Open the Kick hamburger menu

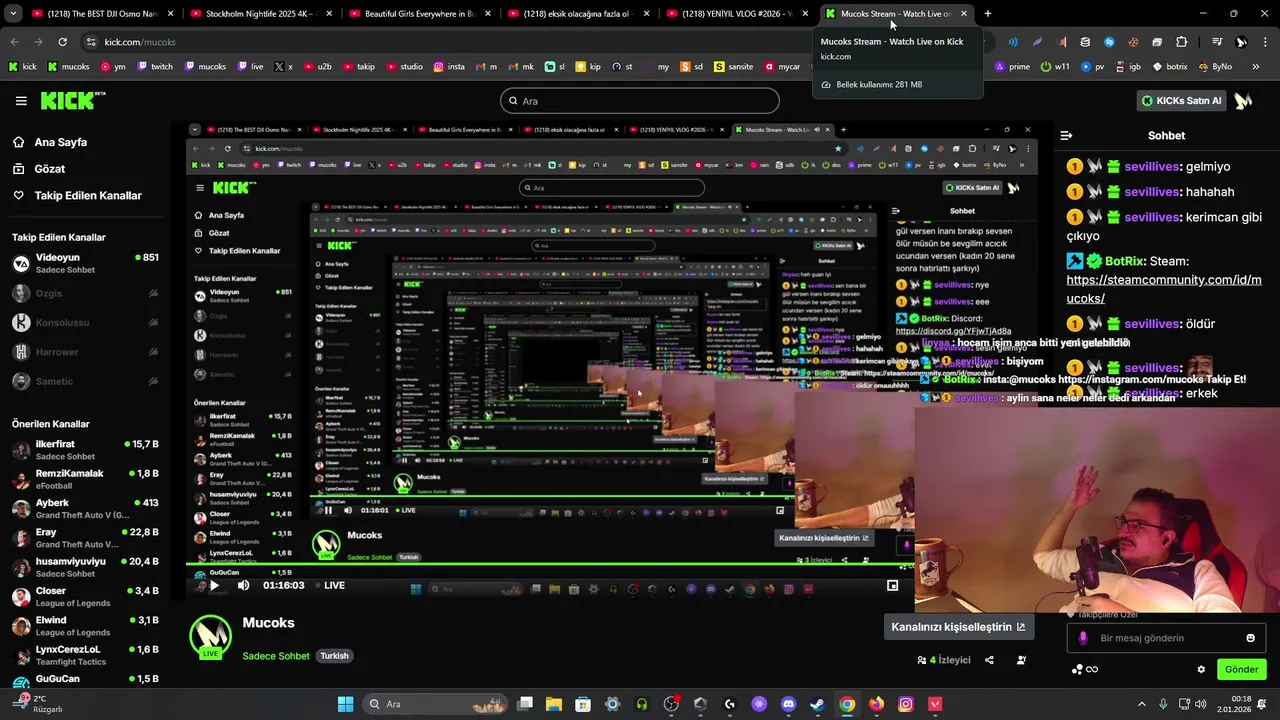click(21, 101)
